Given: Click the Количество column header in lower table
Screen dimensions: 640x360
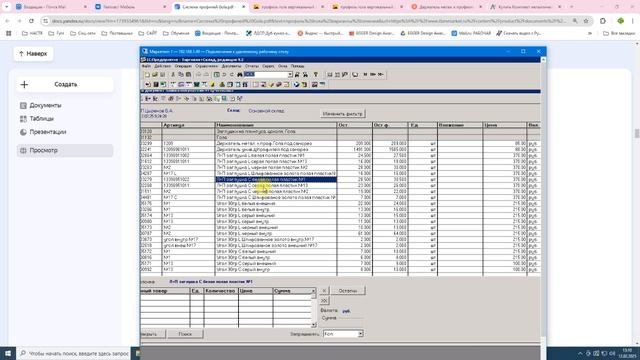Looking at the screenshot, I should [220, 291].
